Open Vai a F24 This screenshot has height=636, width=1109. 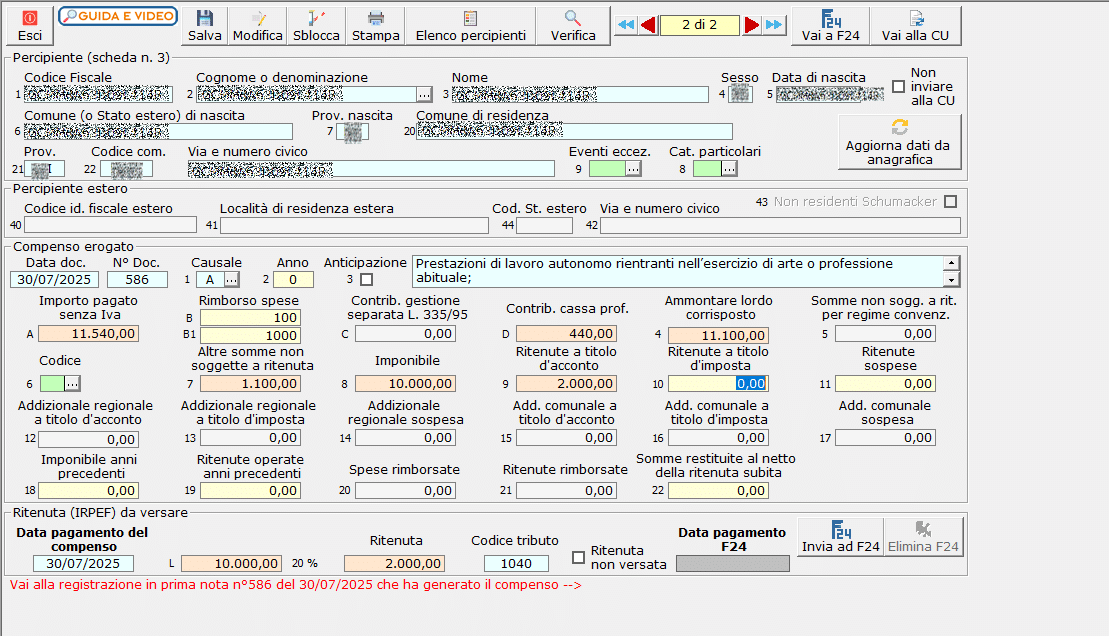[x=829, y=26]
